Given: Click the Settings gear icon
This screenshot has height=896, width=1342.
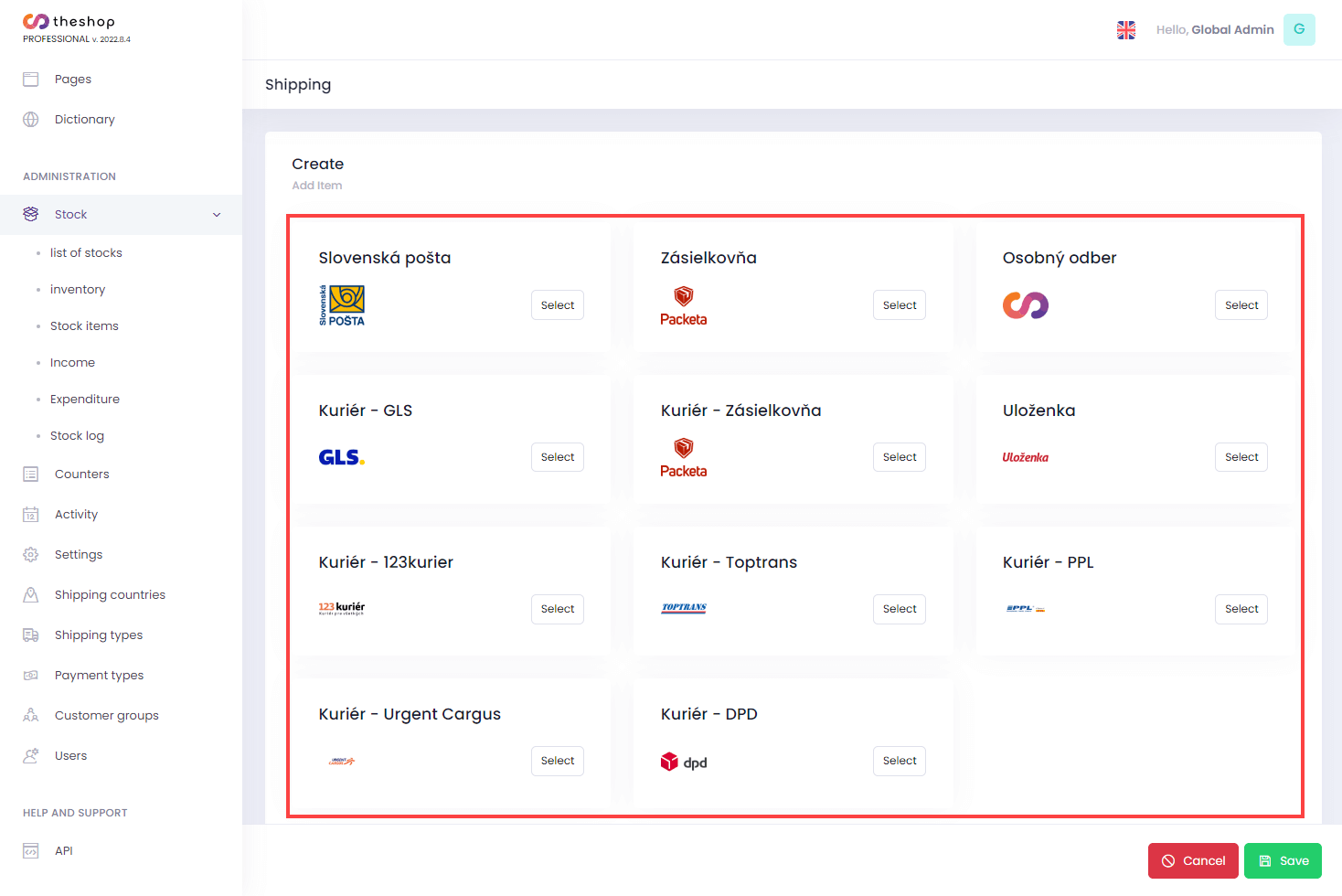Looking at the screenshot, I should [x=31, y=555].
